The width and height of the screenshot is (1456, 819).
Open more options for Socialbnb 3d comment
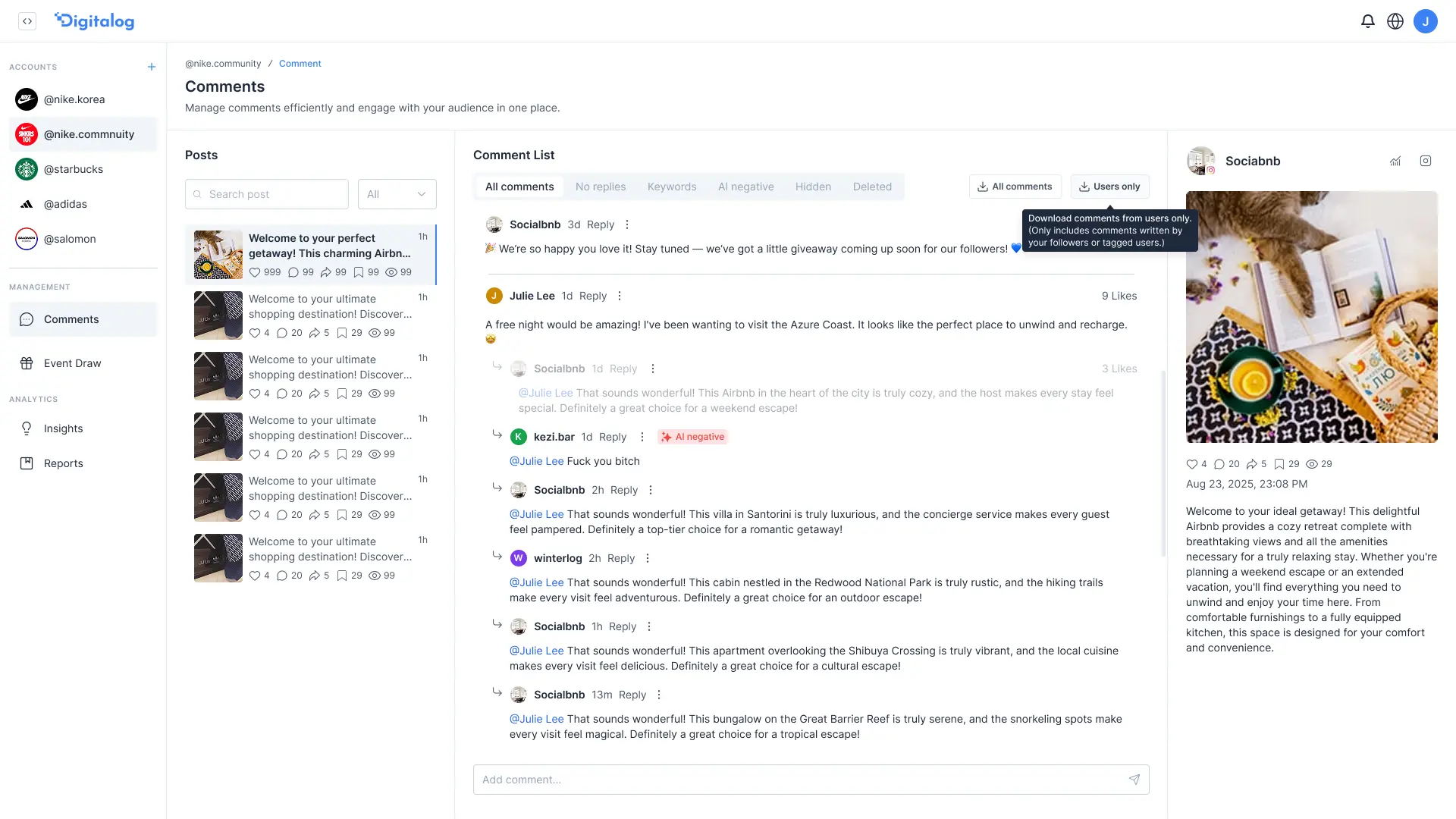627,224
